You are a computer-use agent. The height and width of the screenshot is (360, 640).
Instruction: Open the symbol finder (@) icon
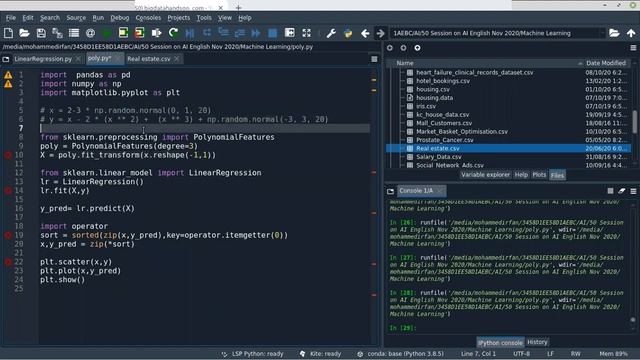[x=91, y=33]
